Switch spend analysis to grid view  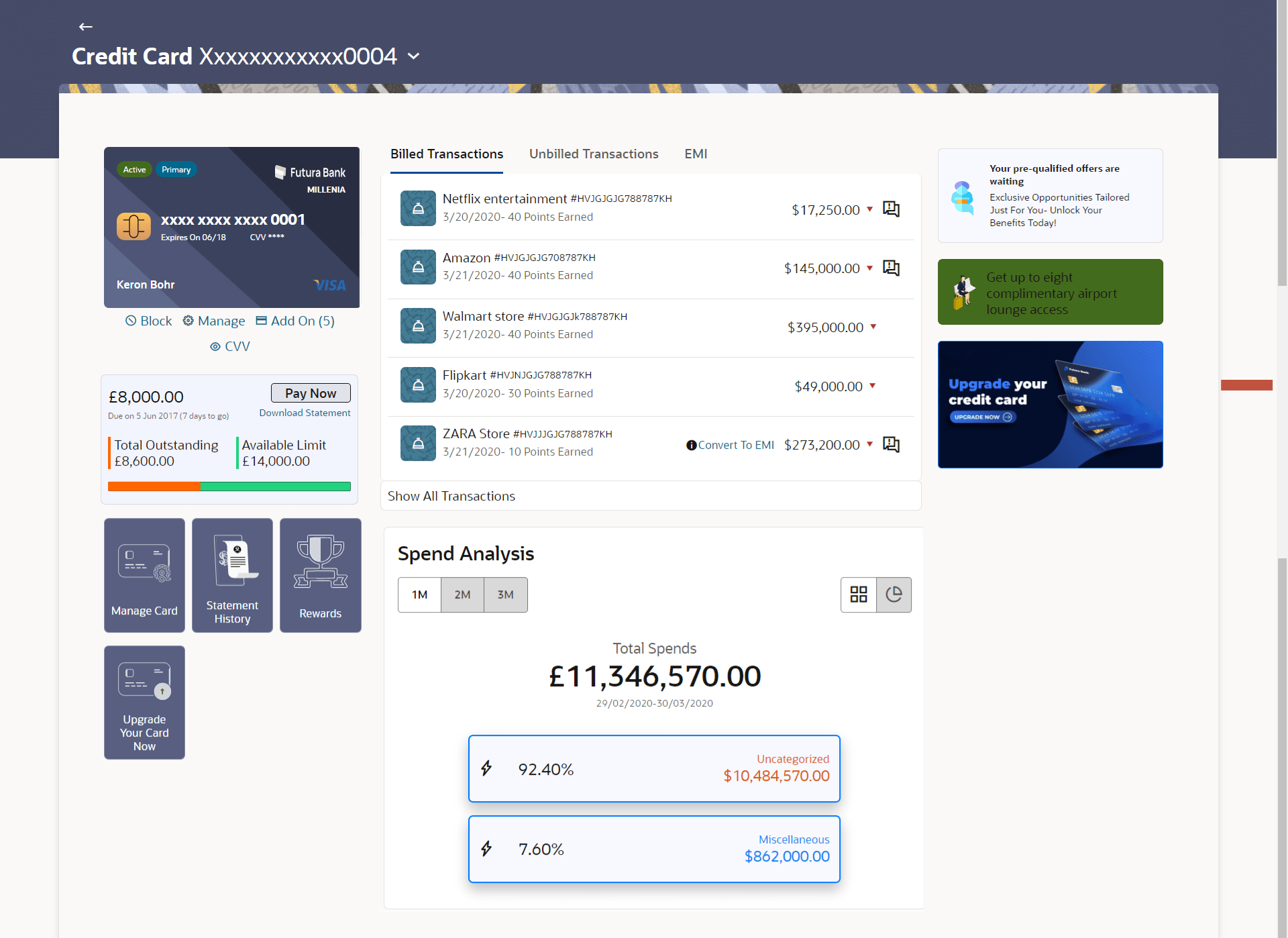pyautogui.click(x=859, y=594)
